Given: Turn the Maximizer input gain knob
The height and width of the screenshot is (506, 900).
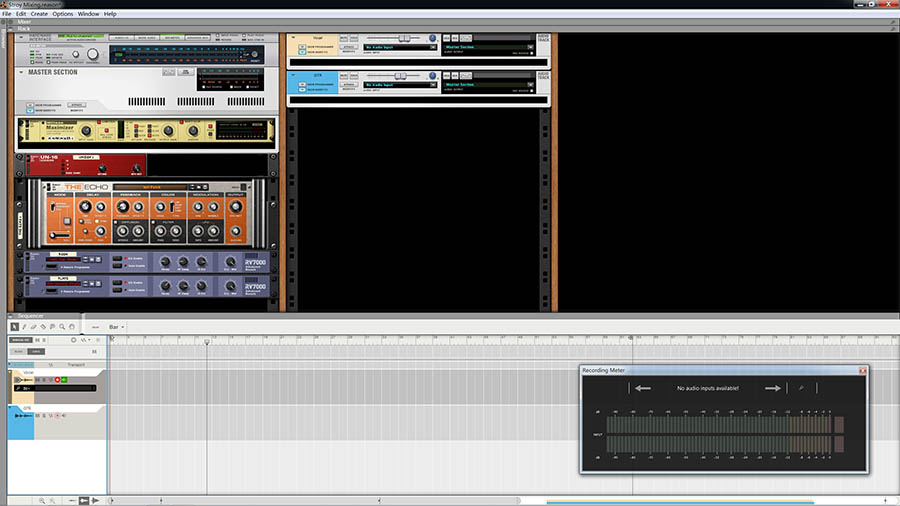Looking at the screenshot, I should coord(86,131).
